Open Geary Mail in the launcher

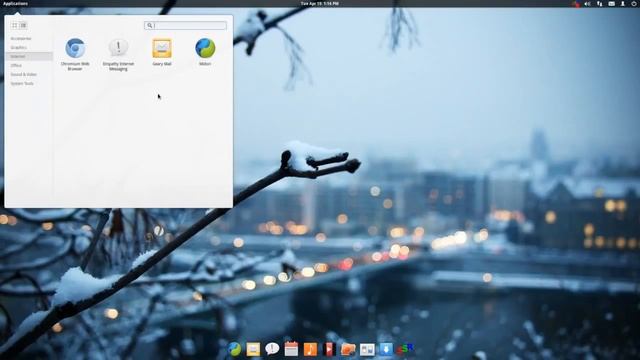coord(162,52)
